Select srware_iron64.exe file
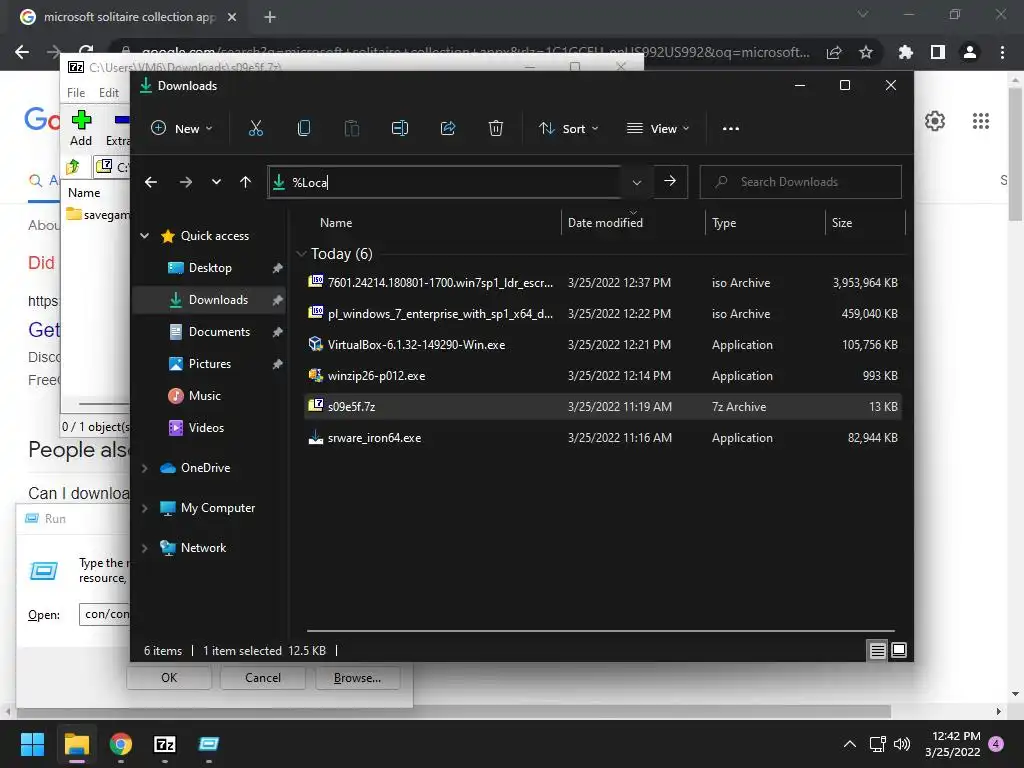Image resolution: width=1024 pixels, height=768 pixels. (603, 438)
